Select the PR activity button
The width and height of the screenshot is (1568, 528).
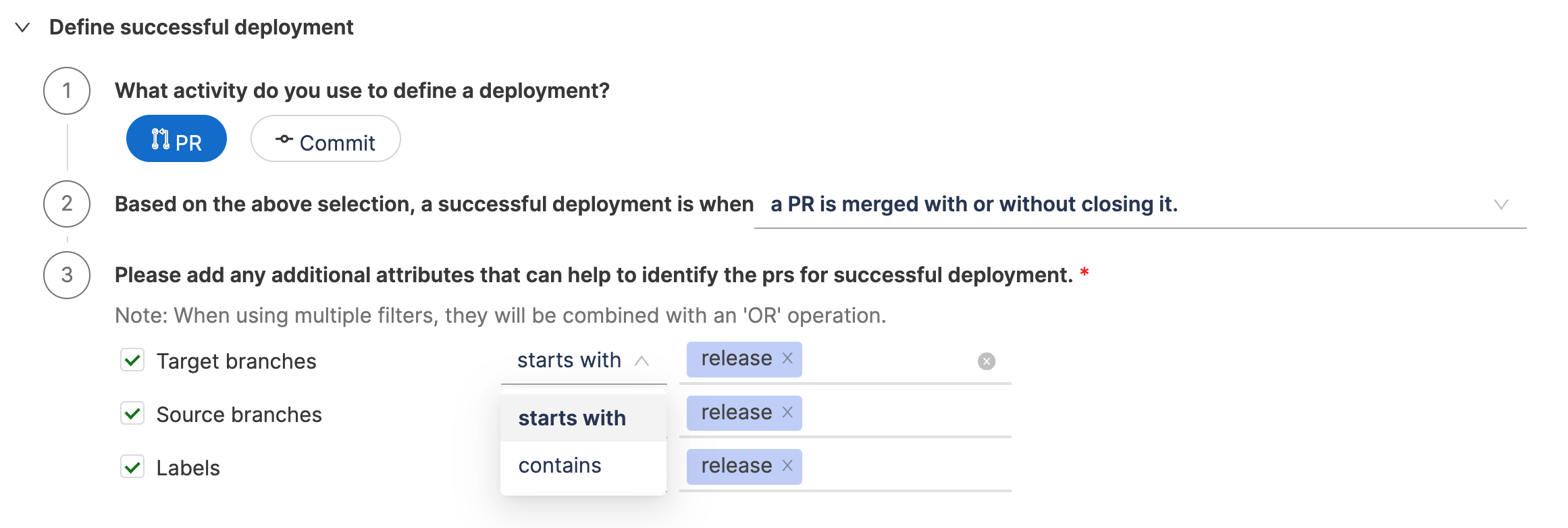176,139
